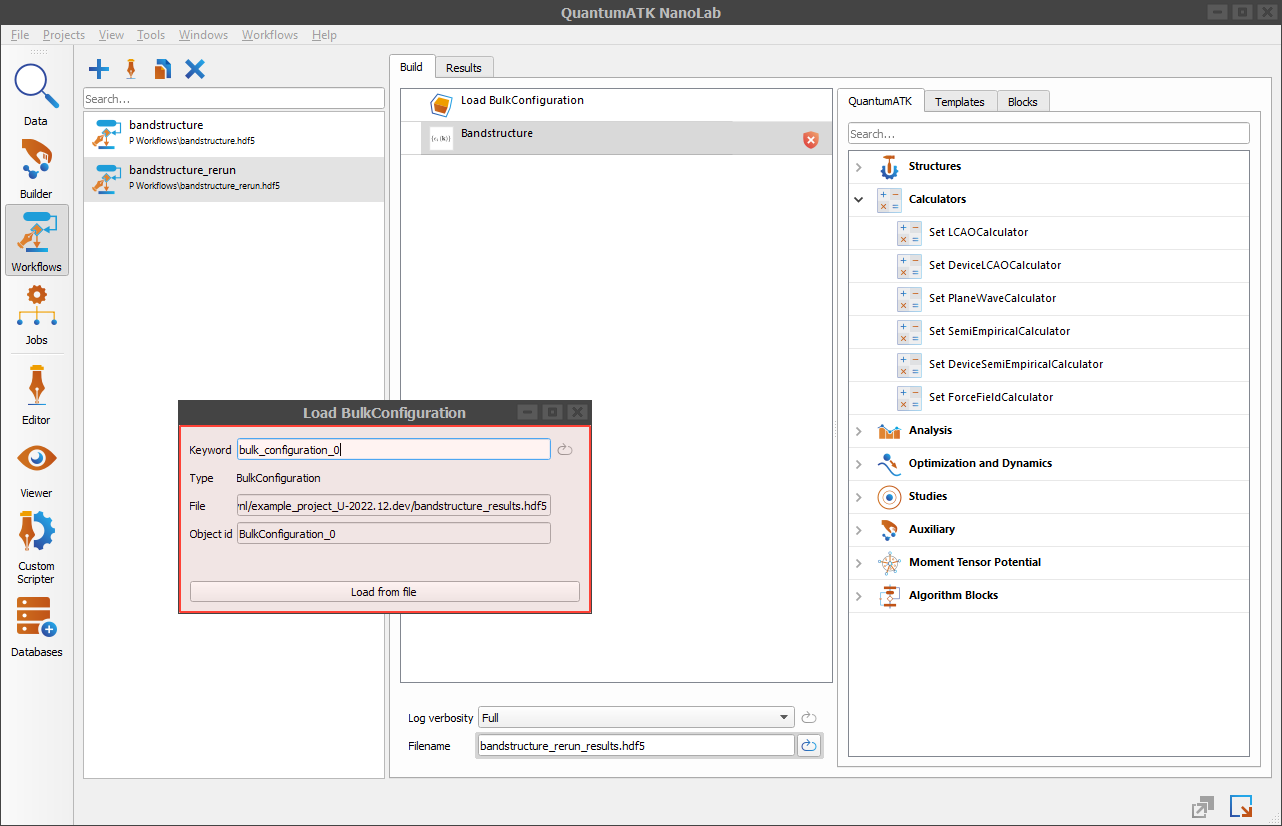Open the Projects menu
This screenshot has width=1282, height=826.
tap(64, 35)
